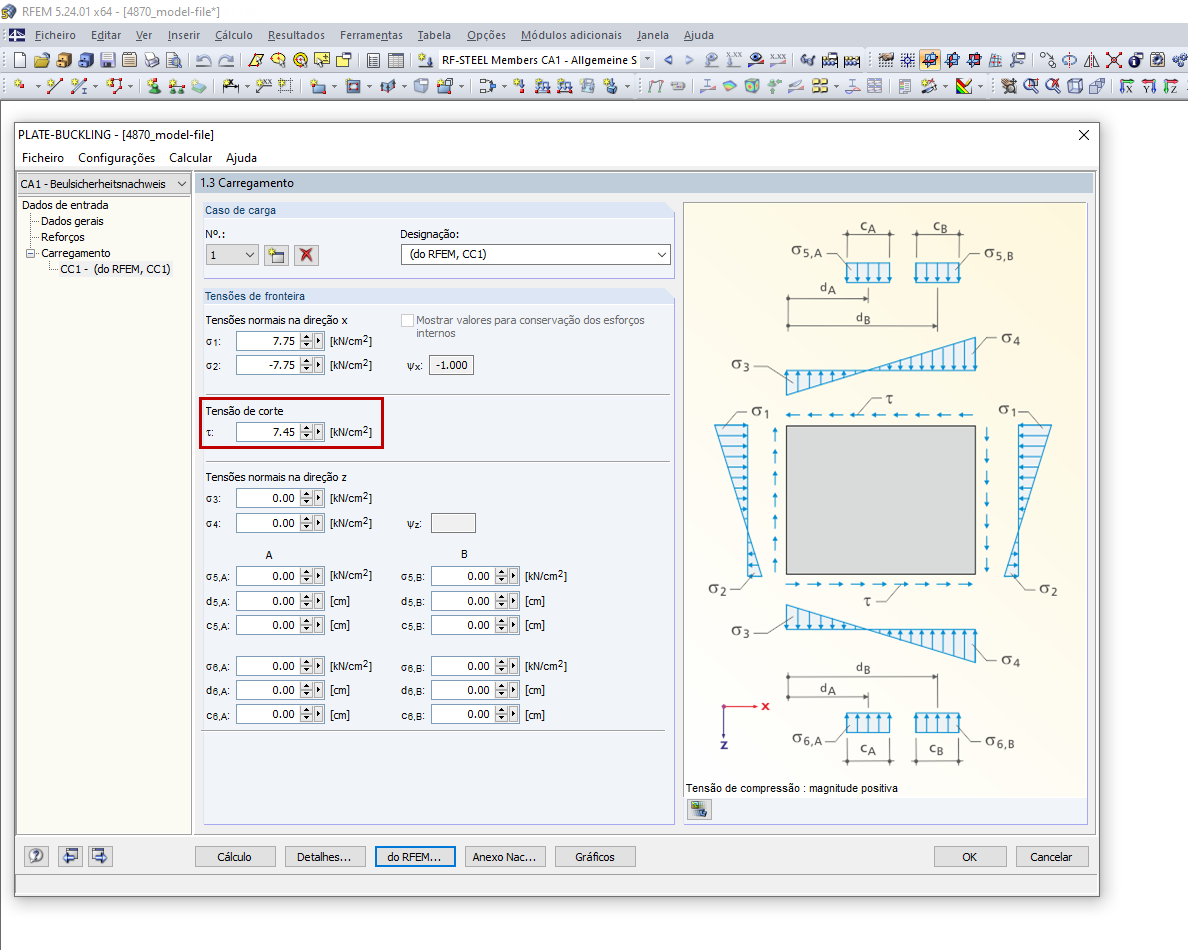Adjust d5,A value with its spinner

click(306, 601)
